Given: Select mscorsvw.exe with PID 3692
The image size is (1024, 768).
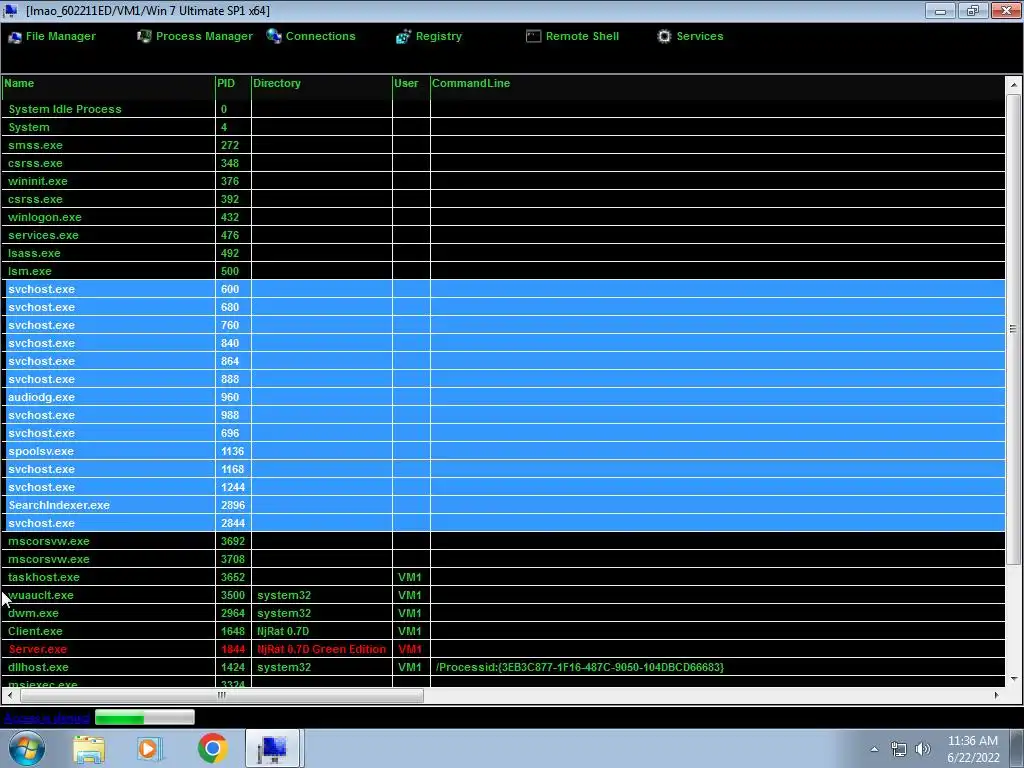Looking at the screenshot, I should coord(503,541).
